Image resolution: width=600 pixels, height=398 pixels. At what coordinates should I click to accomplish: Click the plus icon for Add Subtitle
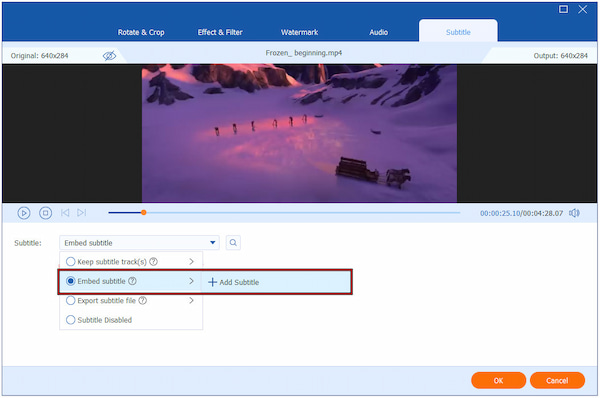(212, 282)
